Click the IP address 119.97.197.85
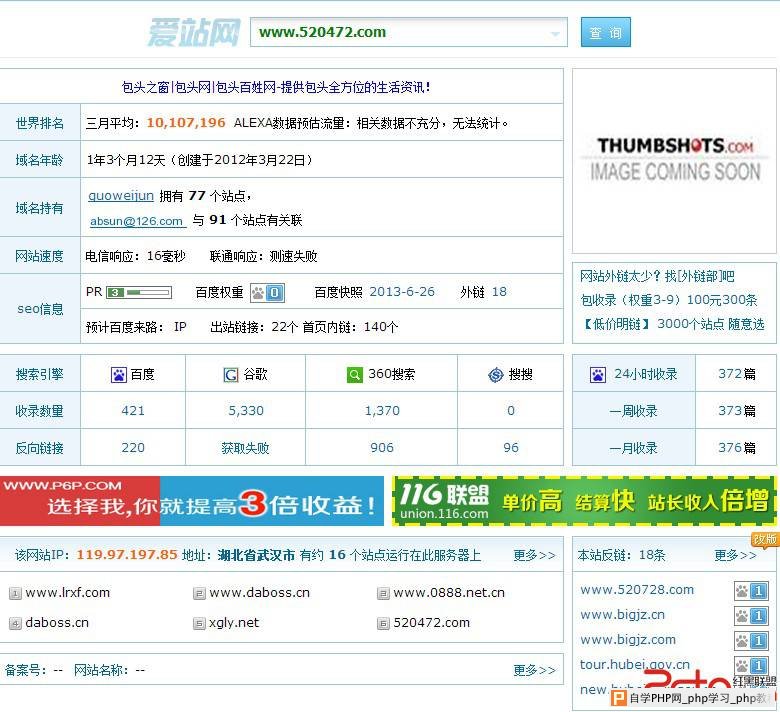The image size is (780, 712). click(x=127, y=554)
